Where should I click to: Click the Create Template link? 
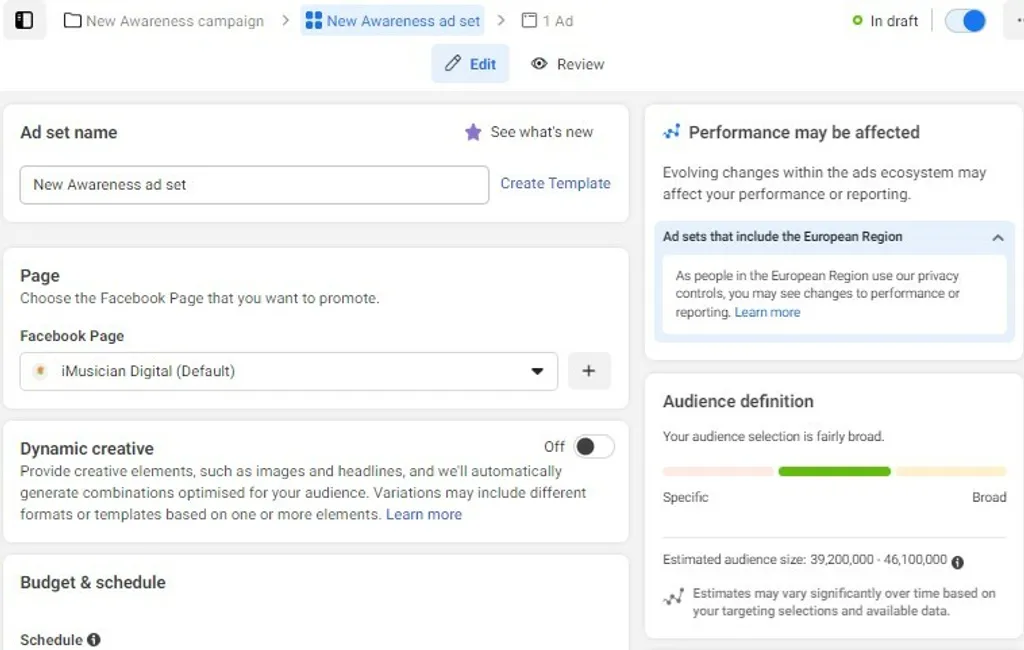click(555, 183)
